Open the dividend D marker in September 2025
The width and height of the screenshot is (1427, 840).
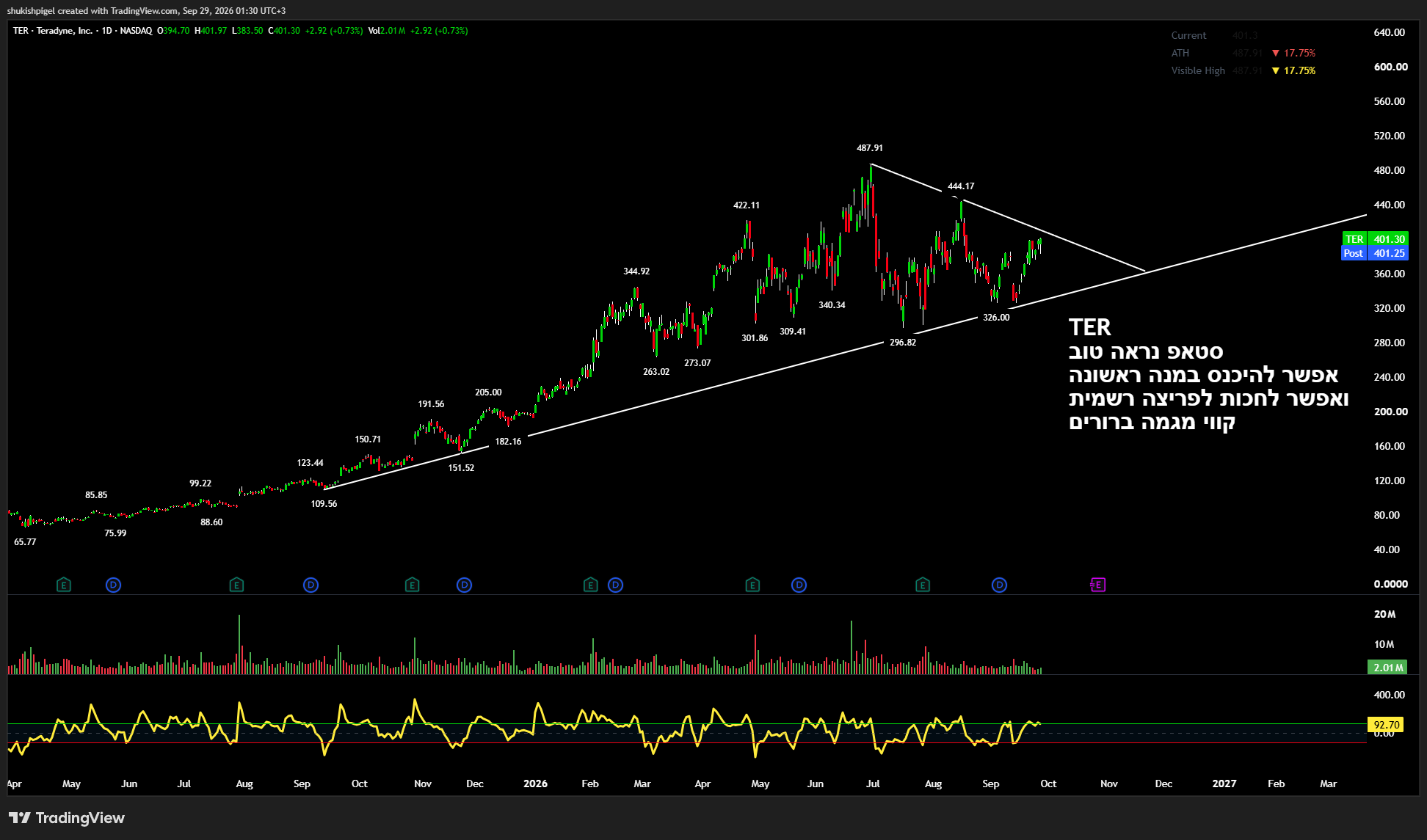click(311, 585)
